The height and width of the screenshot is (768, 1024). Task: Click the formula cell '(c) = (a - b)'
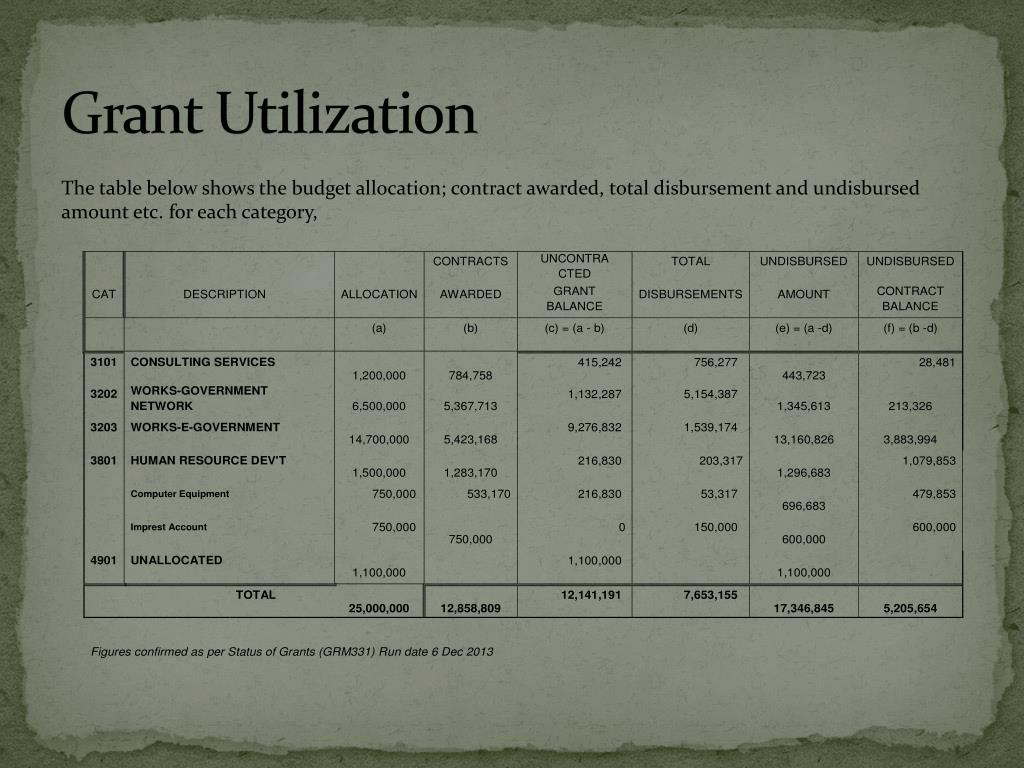(574, 328)
